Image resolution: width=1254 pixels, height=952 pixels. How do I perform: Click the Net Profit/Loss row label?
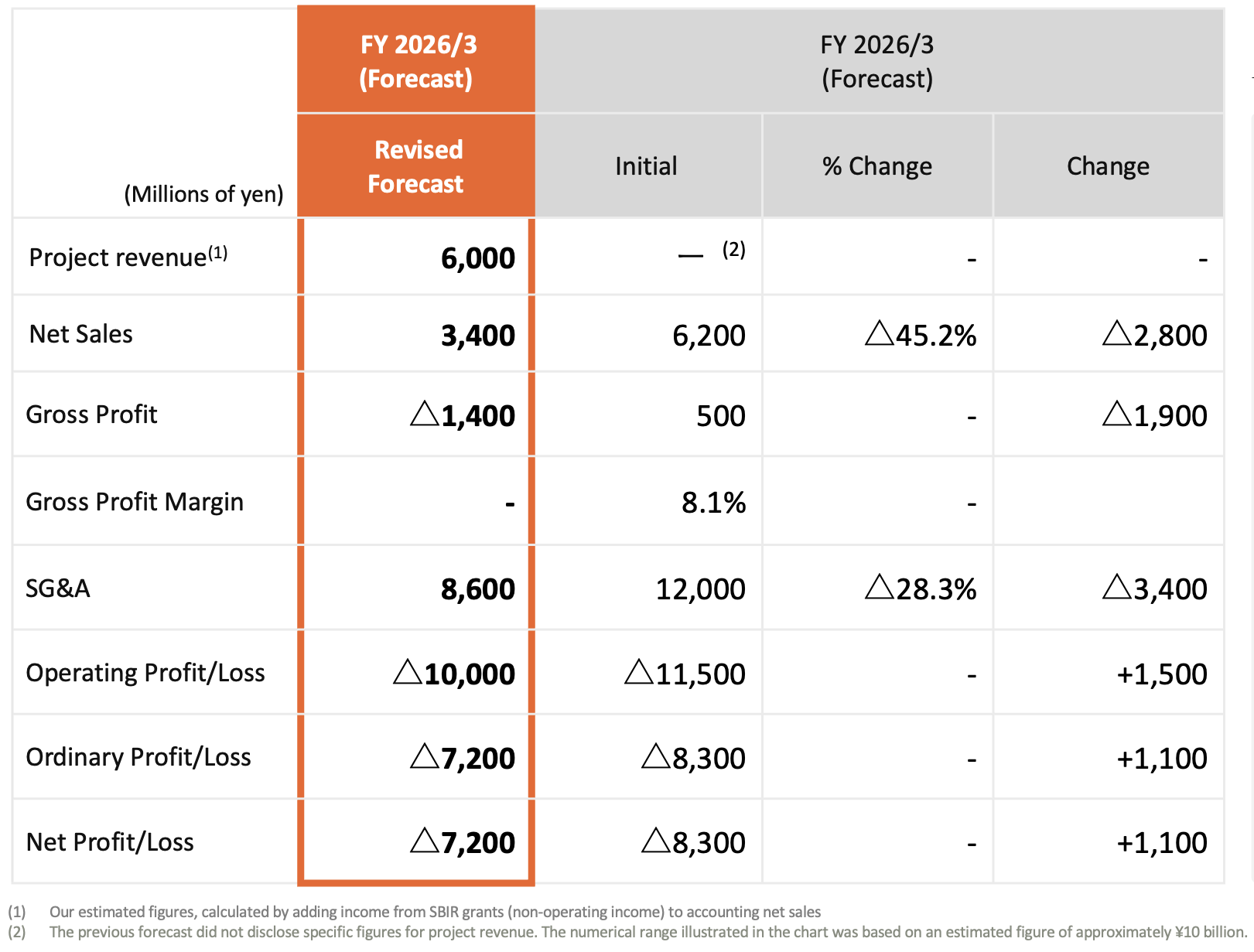point(110,842)
